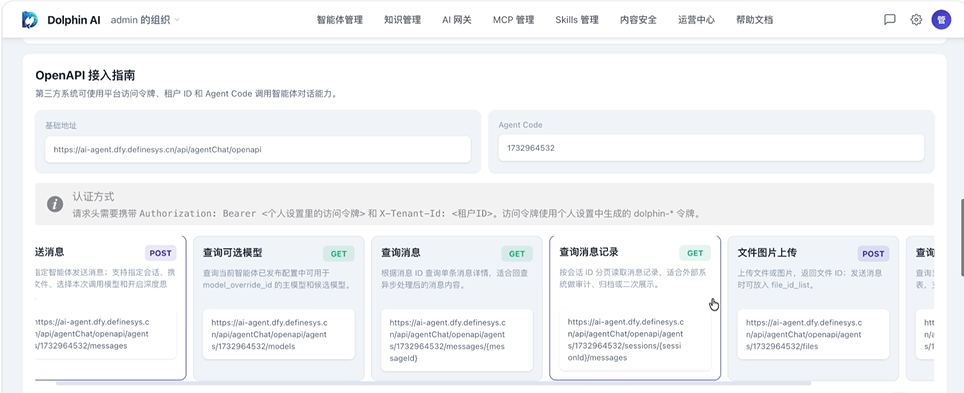Click the Agent Code field 1732964532

coord(711,148)
